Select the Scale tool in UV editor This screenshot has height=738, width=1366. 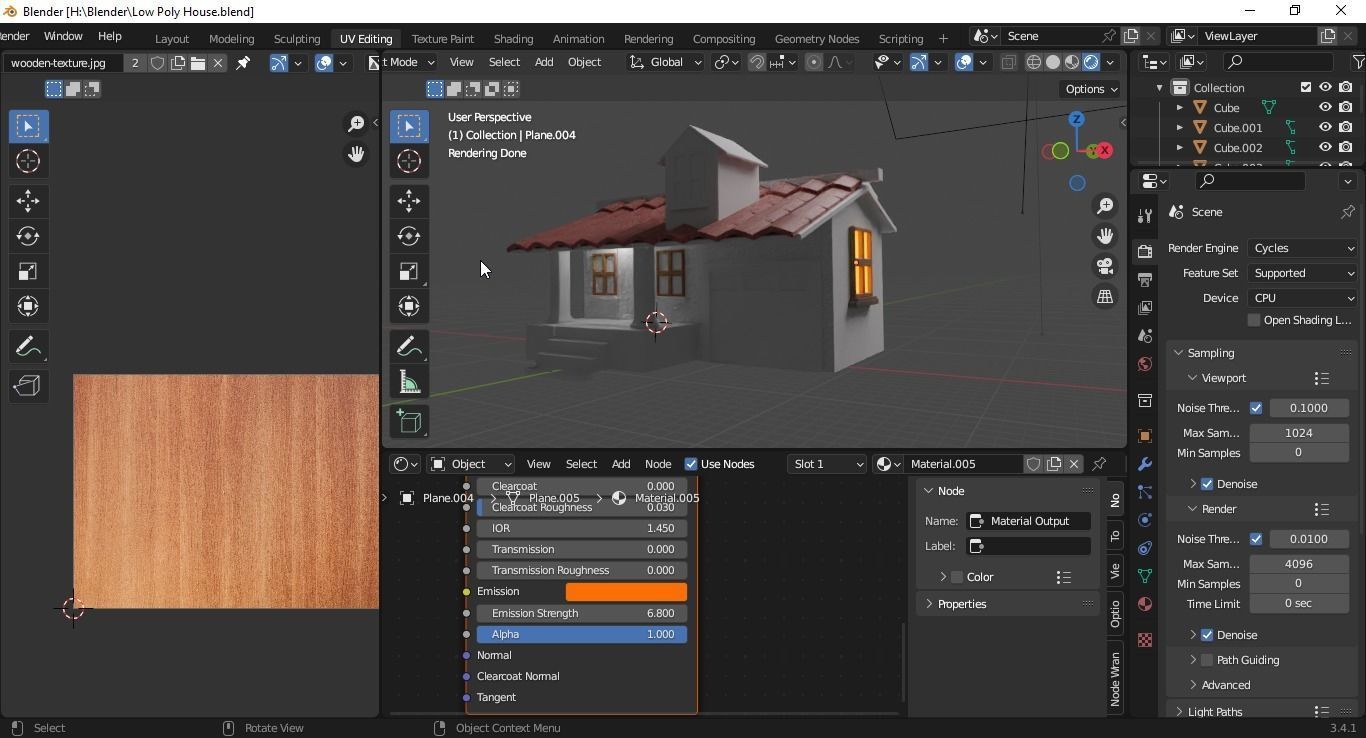click(27, 271)
